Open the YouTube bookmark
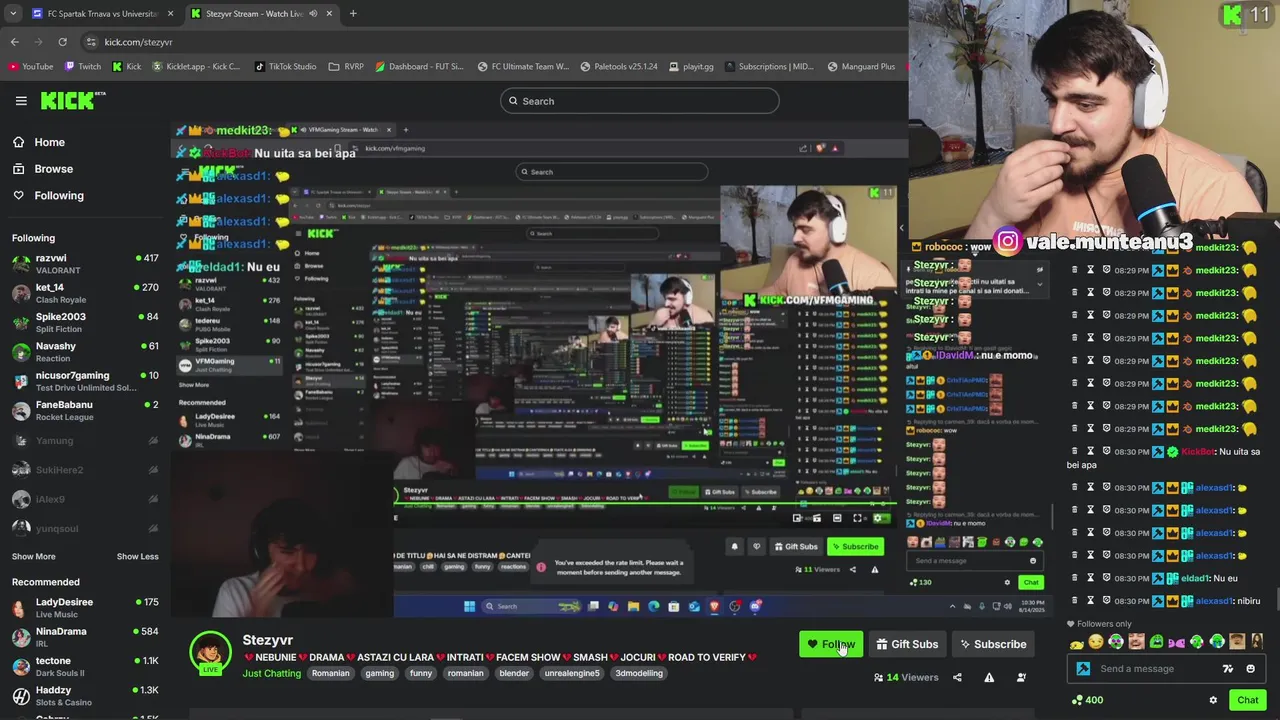This screenshot has height=720, width=1280. click(31, 67)
